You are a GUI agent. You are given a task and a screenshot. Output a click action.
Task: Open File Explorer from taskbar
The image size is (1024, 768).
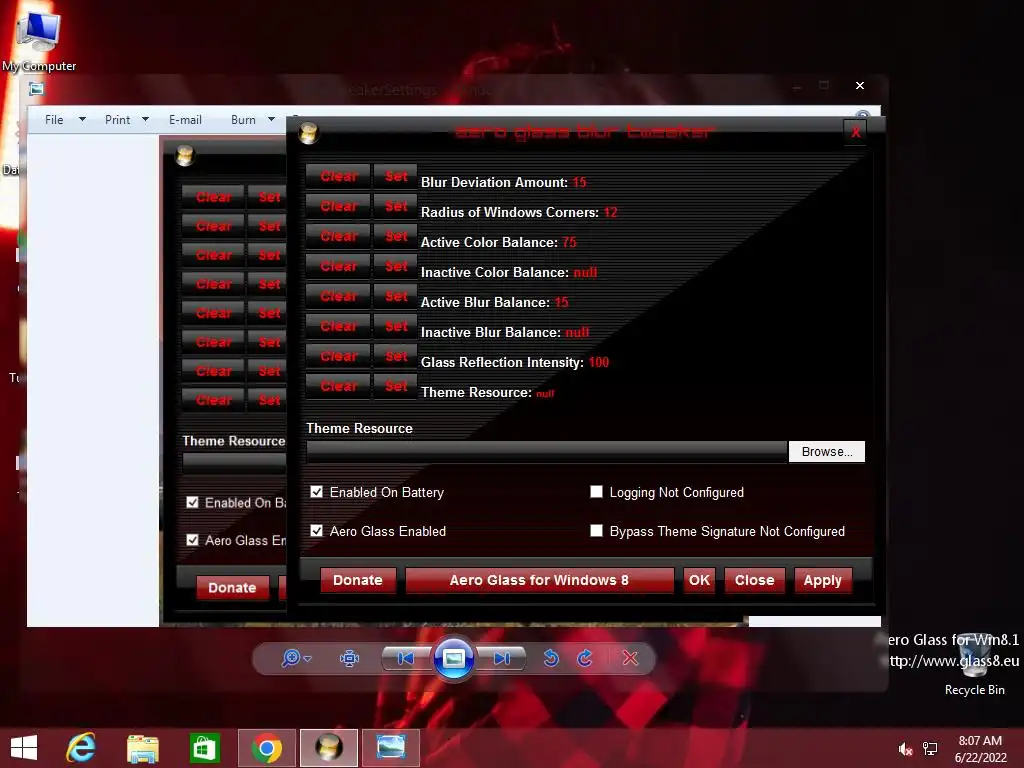143,748
